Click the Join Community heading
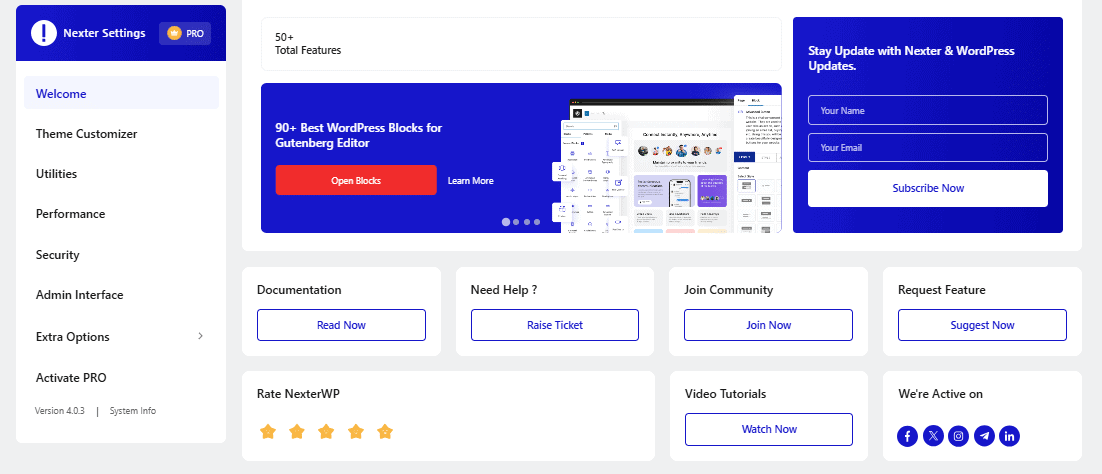 pyautogui.click(x=728, y=290)
